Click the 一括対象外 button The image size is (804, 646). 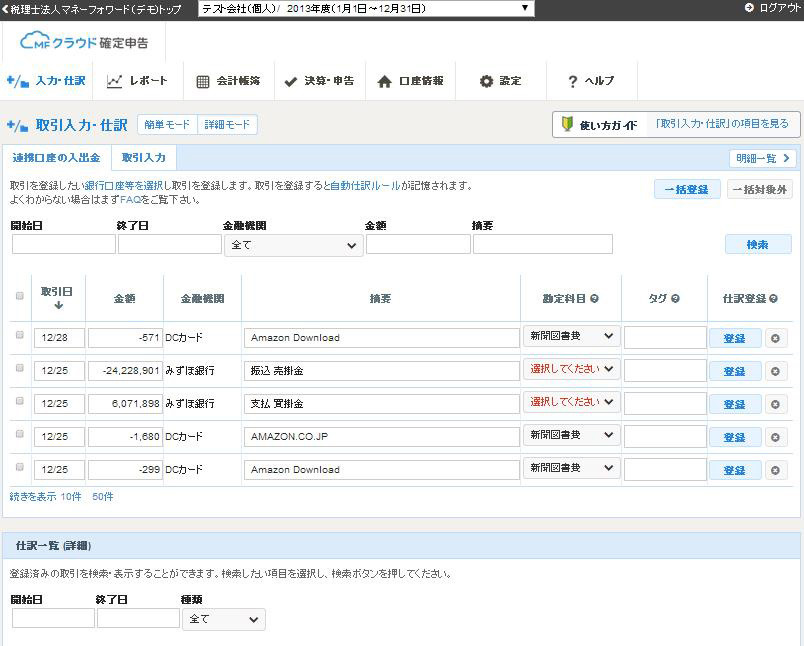click(x=759, y=190)
